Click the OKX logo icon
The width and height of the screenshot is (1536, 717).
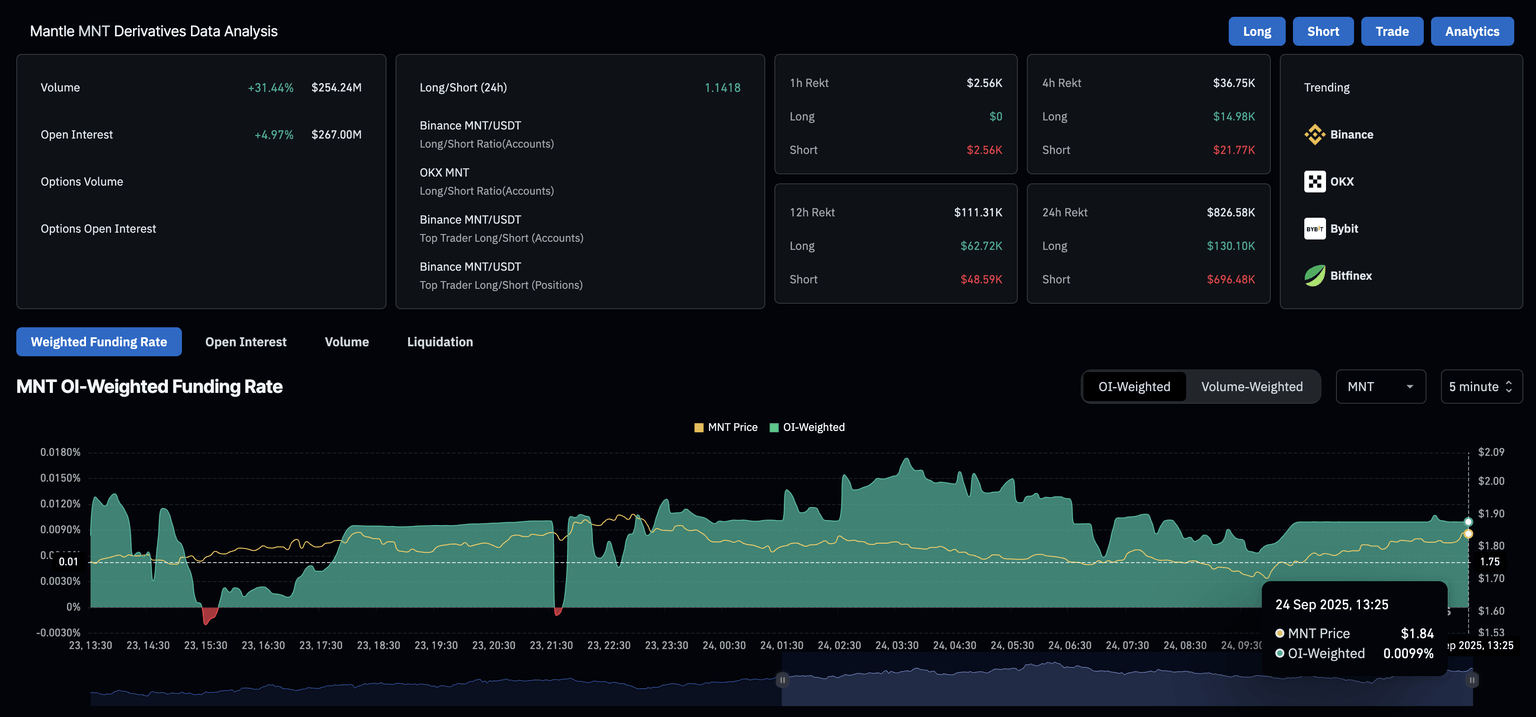pos(1314,182)
